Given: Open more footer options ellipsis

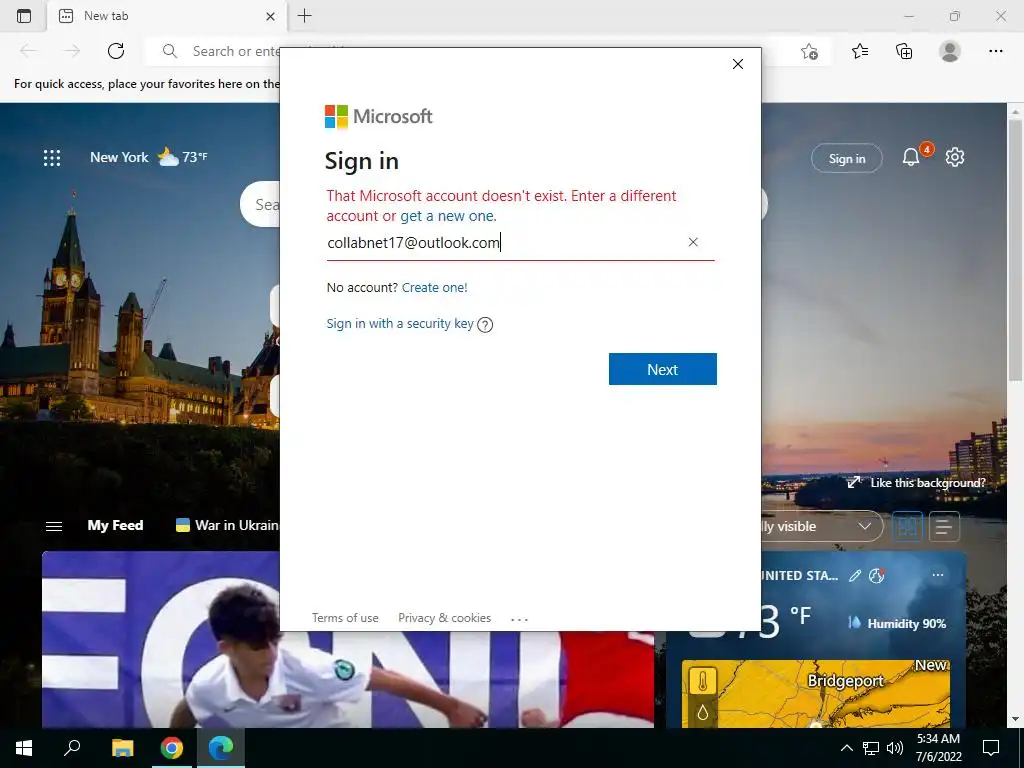Looking at the screenshot, I should (x=519, y=619).
